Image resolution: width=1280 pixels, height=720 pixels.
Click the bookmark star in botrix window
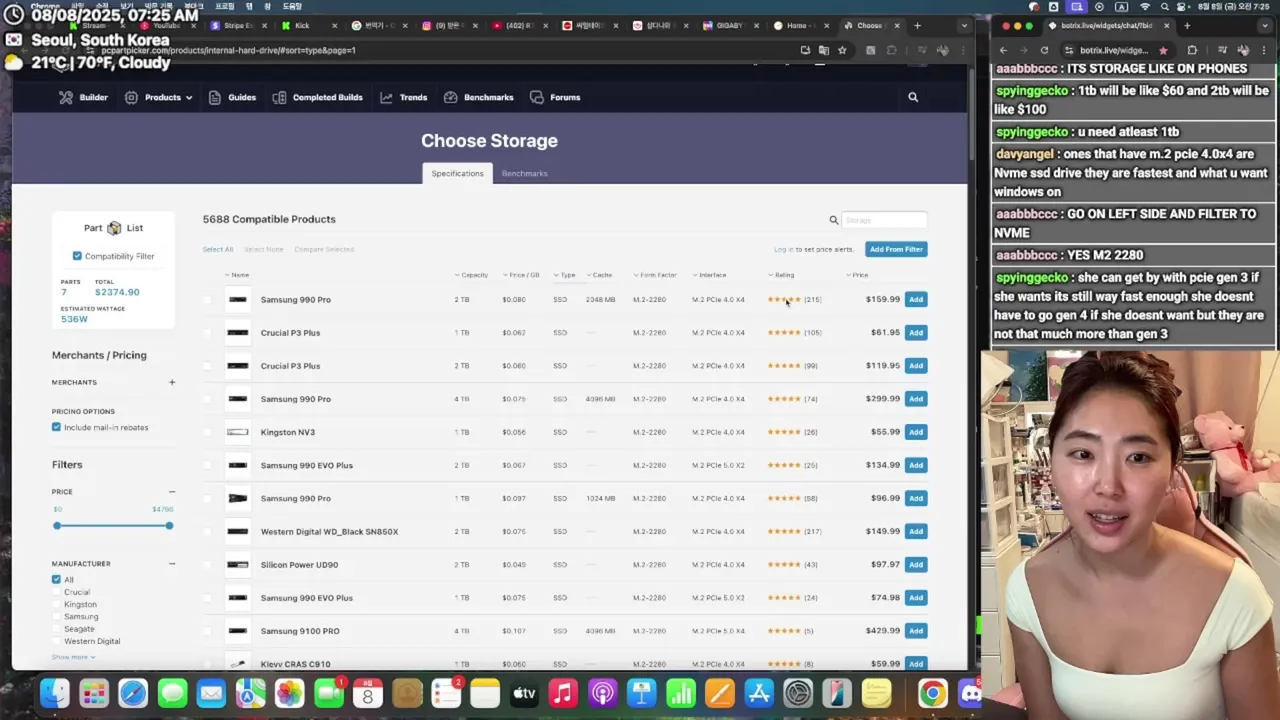pyautogui.click(x=1163, y=50)
